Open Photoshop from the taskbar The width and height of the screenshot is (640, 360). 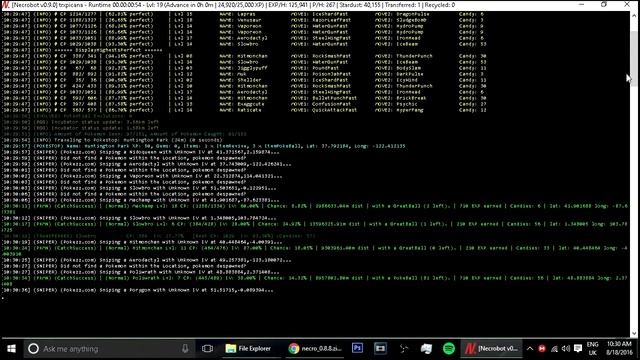pos(358,348)
